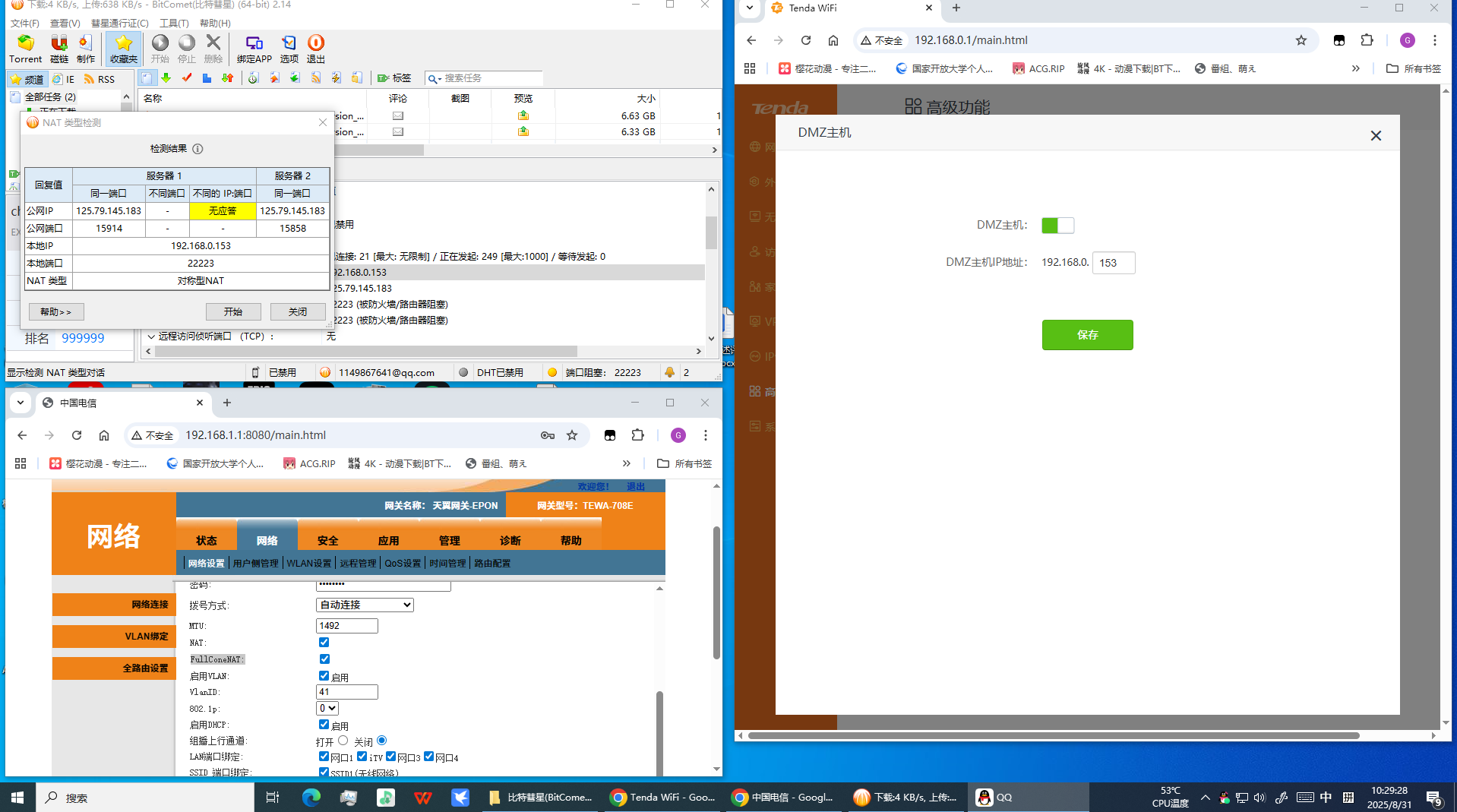Uncheck the FullConeNAT checkbox
1457x812 pixels.
pyautogui.click(x=324, y=659)
